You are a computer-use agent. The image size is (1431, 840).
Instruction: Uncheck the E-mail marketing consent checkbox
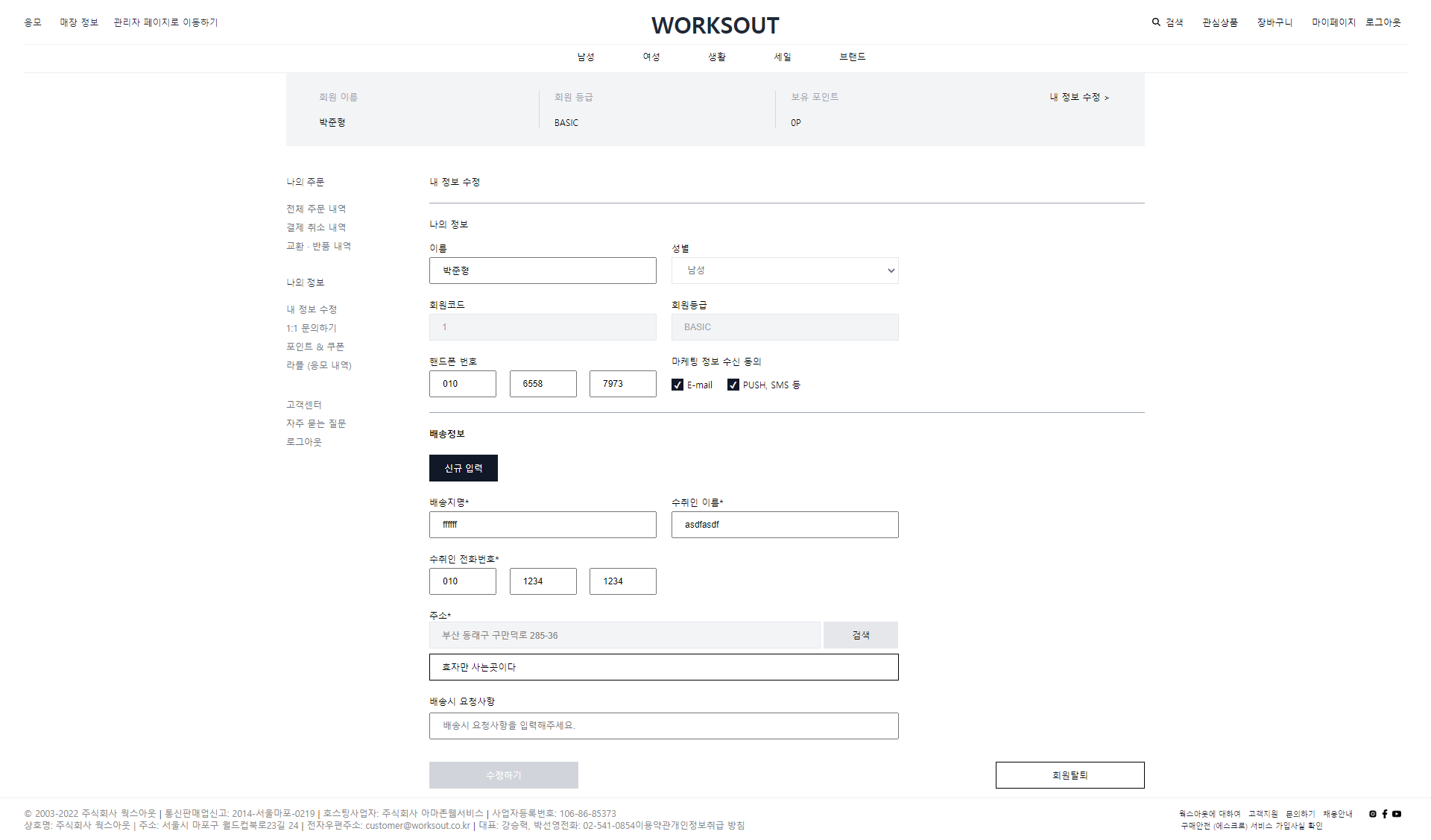point(677,385)
